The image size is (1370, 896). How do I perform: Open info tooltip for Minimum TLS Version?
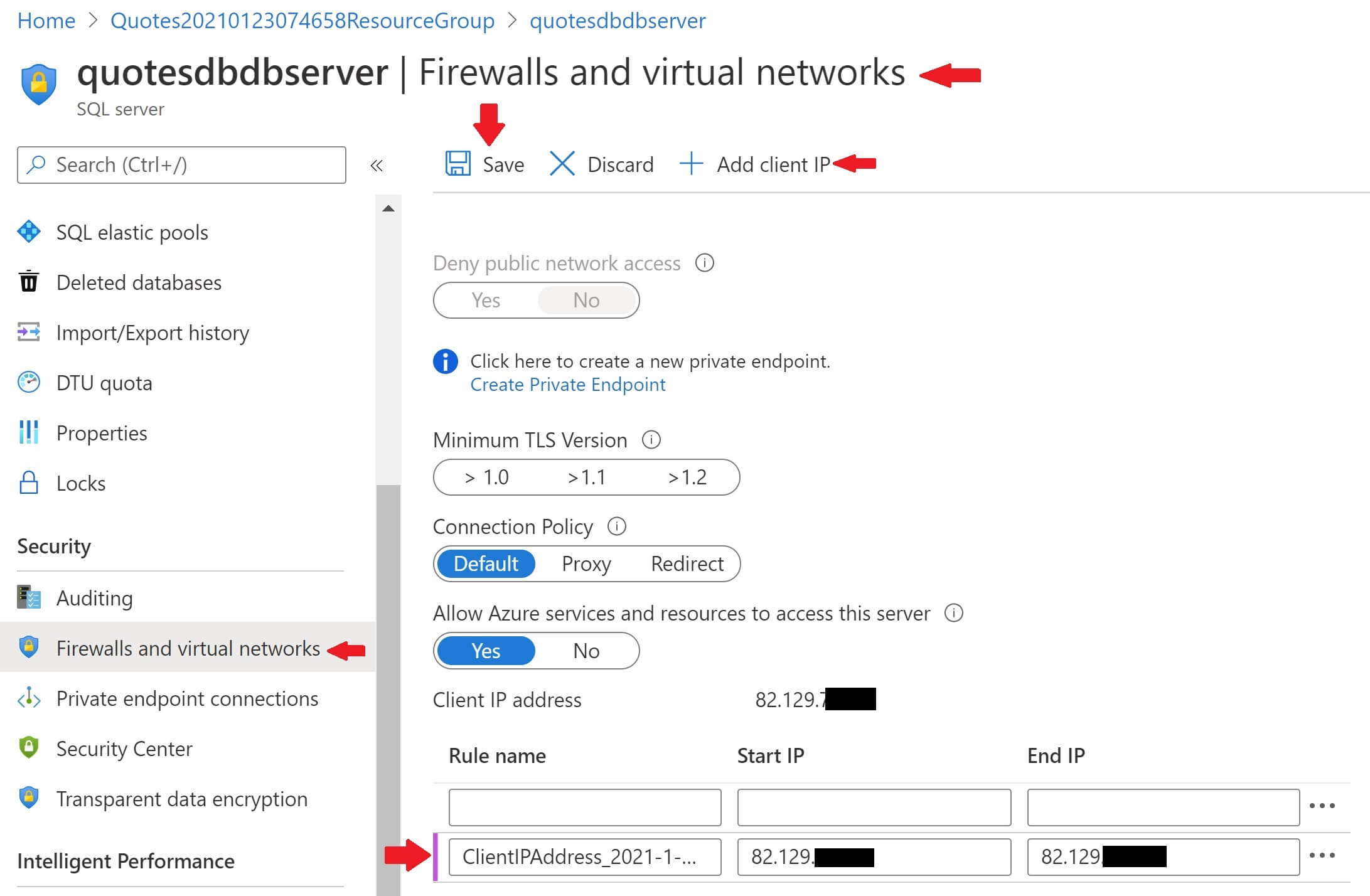pos(651,440)
